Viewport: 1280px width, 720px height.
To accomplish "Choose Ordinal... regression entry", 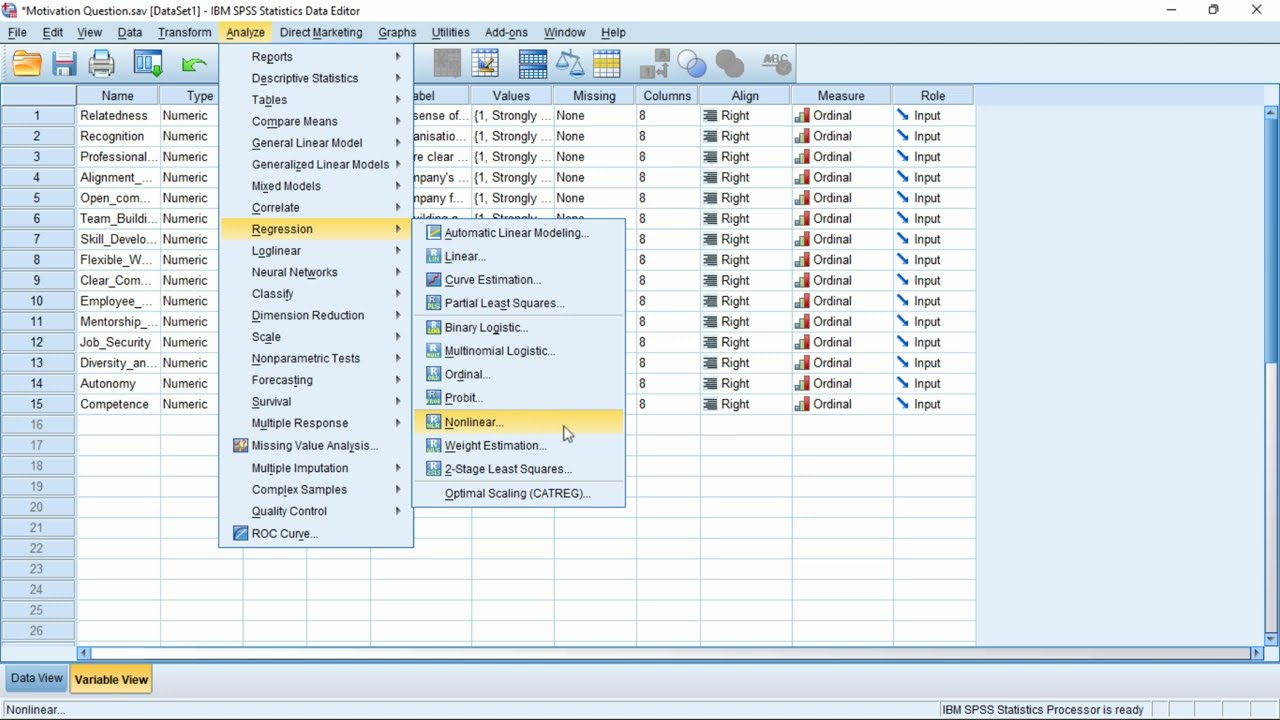I will click(x=519, y=374).
